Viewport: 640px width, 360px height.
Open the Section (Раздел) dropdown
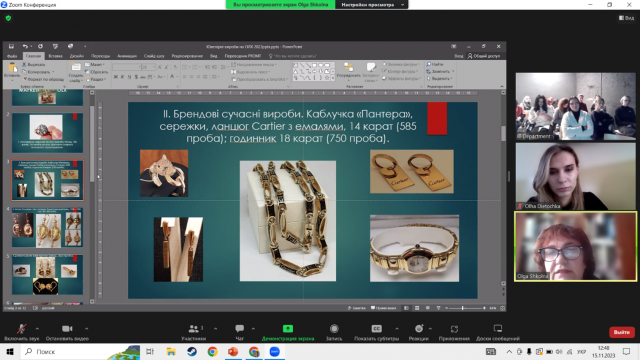(96, 79)
